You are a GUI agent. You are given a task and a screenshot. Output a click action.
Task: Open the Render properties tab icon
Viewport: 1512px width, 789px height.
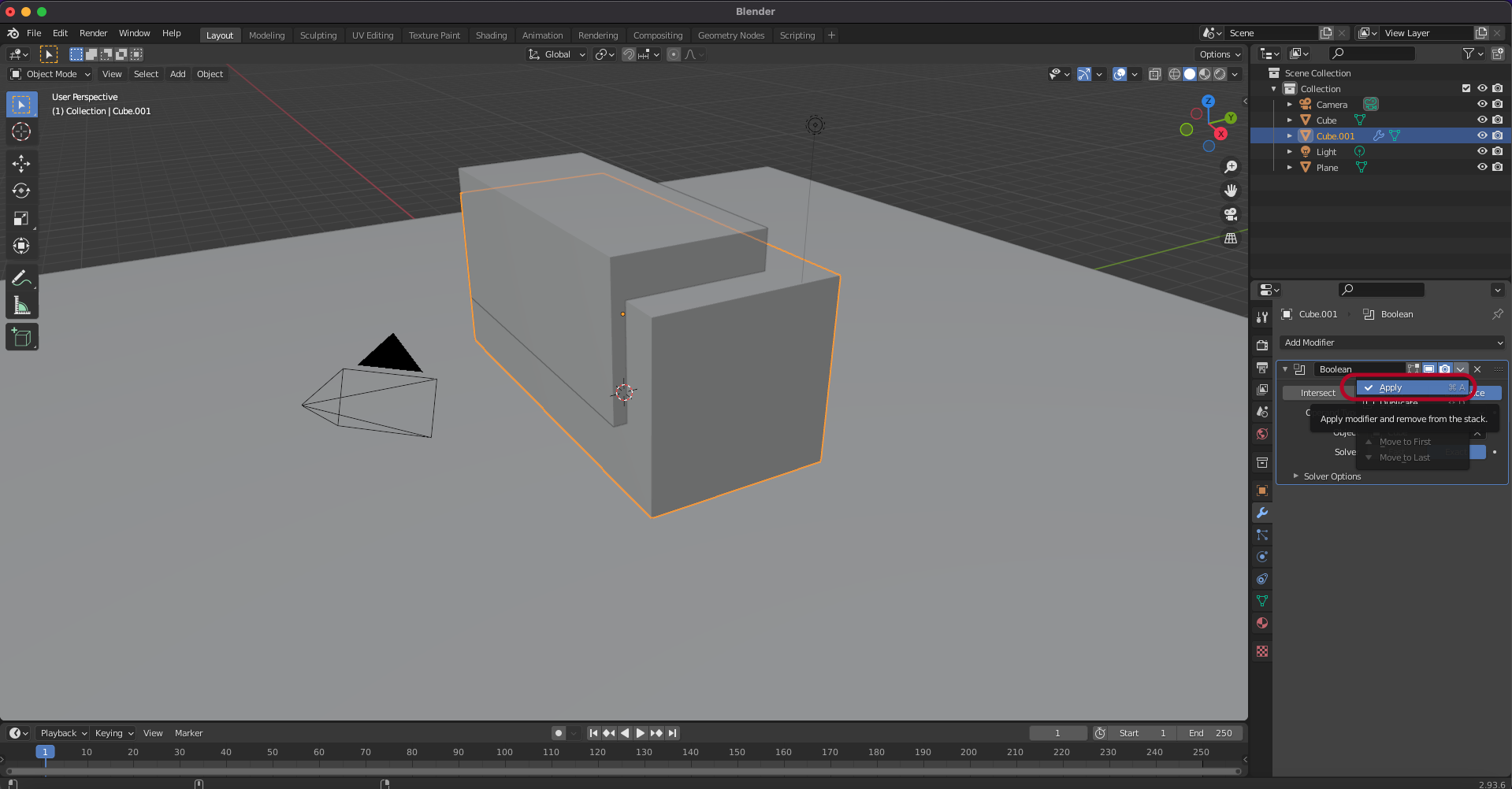[1262, 345]
